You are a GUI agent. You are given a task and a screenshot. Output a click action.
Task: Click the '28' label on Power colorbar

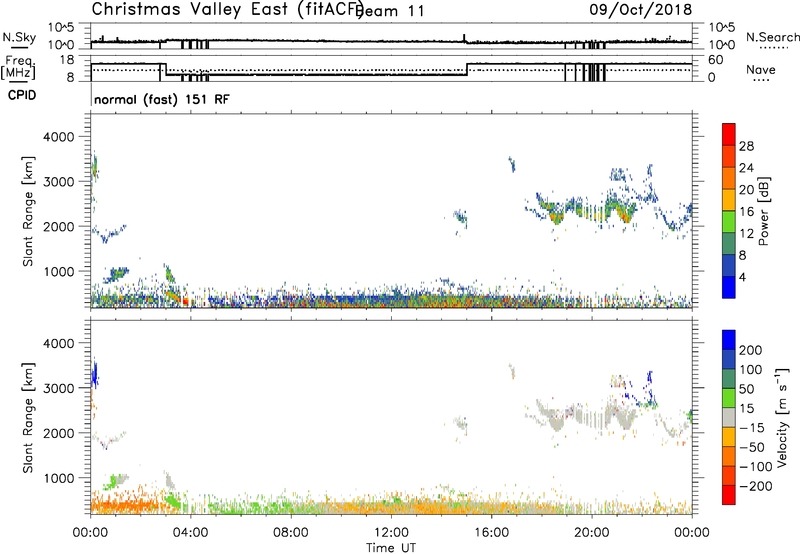(x=746, y=146)
